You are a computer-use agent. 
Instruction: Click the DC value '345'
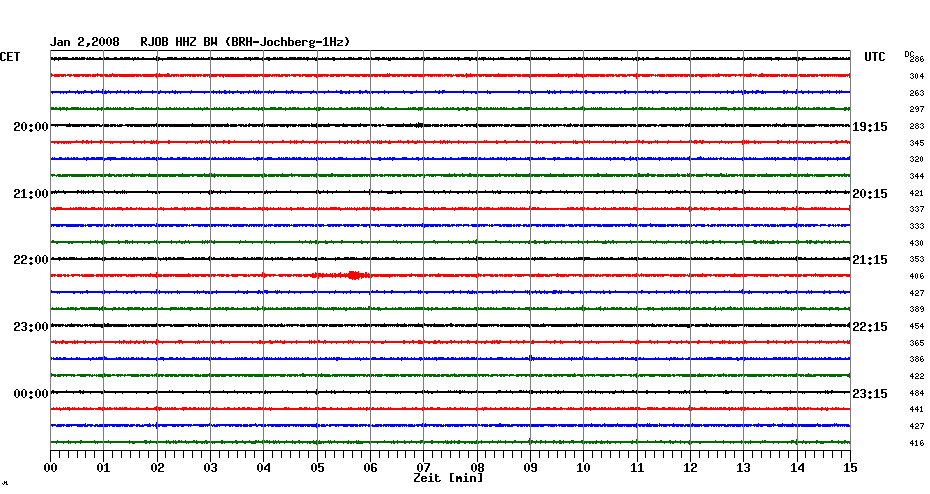[917, 144]
